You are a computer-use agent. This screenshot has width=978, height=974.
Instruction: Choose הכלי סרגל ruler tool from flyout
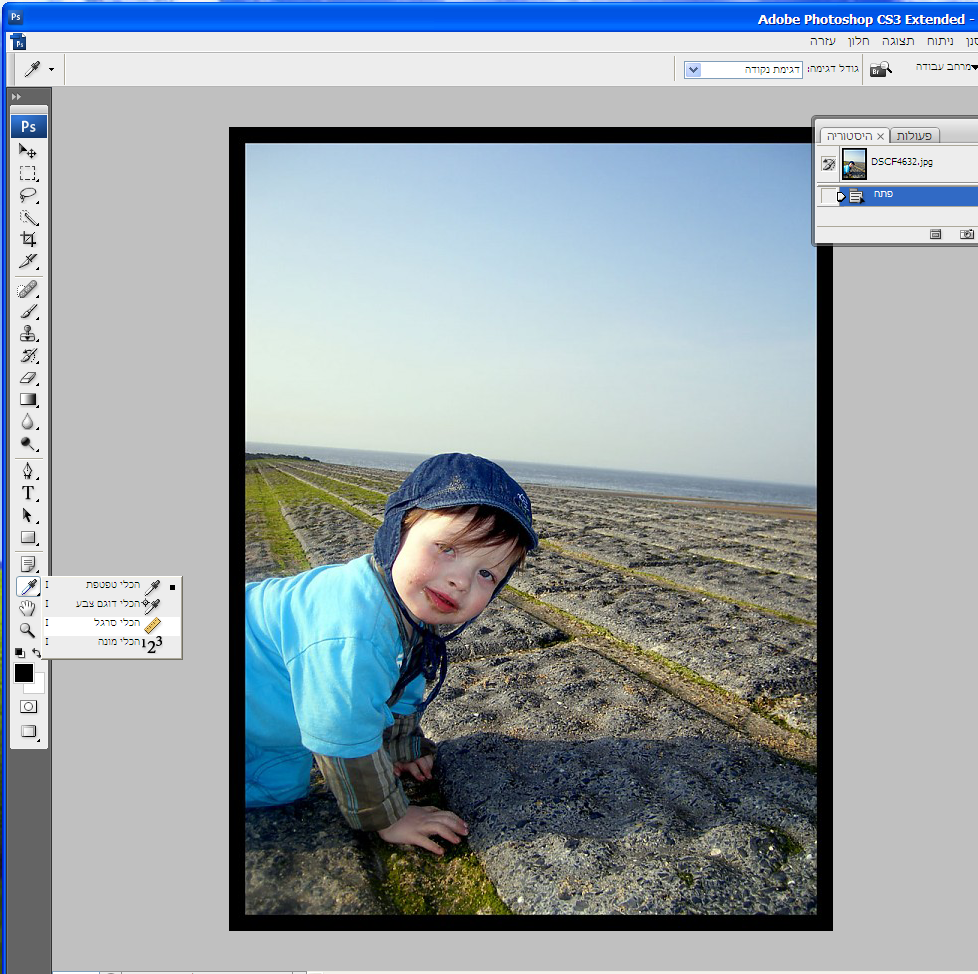click(112, 623)
